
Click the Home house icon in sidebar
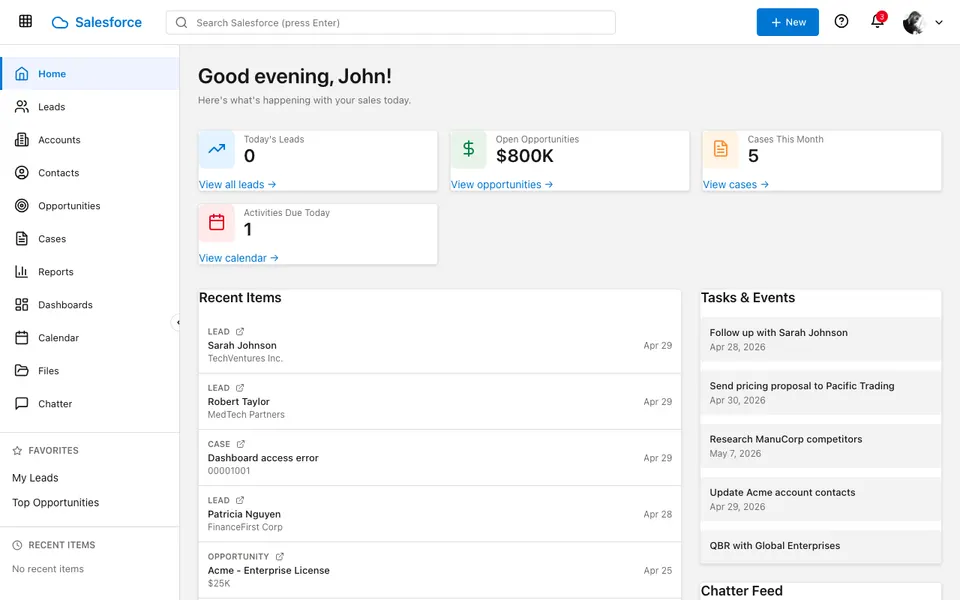click(21, 73)
